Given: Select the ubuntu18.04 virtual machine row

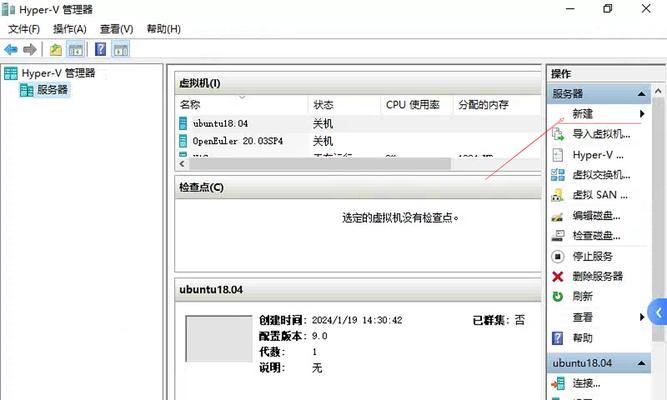Looking at the screenshot, I should pos(358,124).
